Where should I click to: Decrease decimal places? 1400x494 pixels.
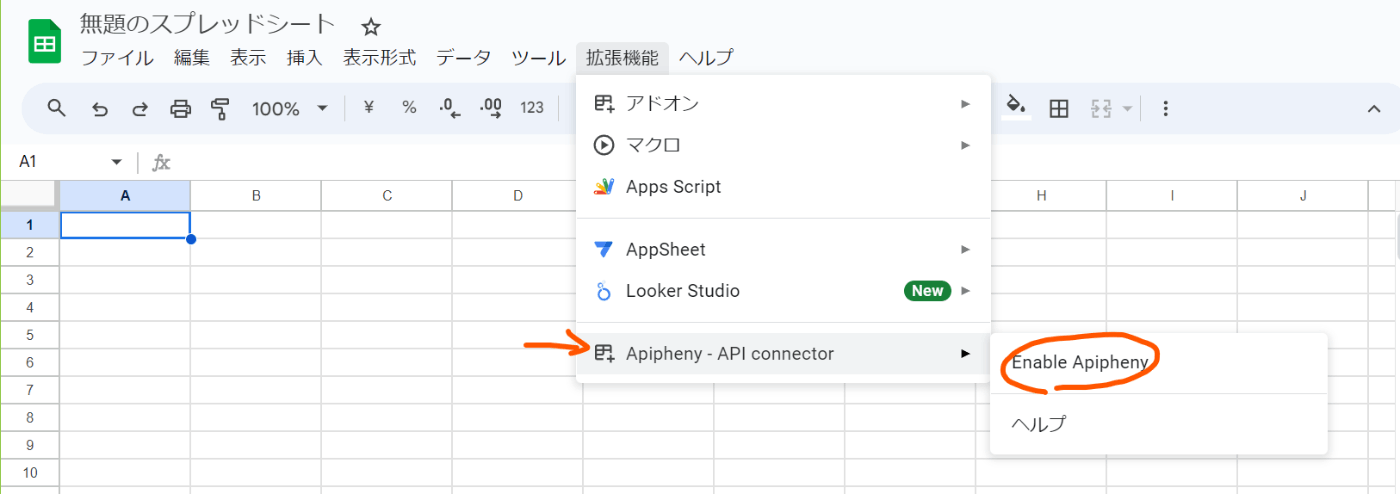pos(450,108)
